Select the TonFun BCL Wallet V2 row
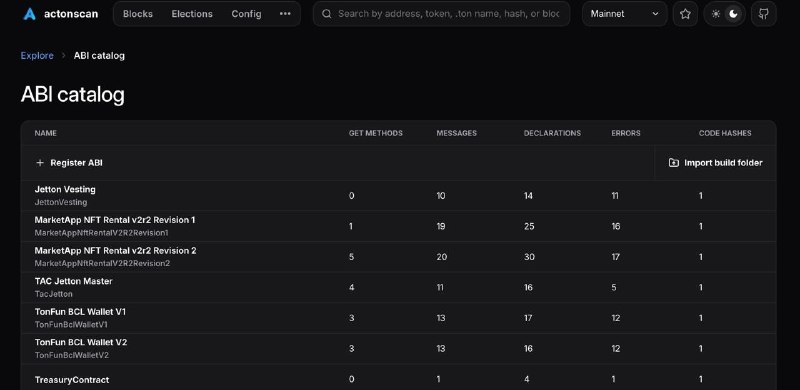 point(398,349)
